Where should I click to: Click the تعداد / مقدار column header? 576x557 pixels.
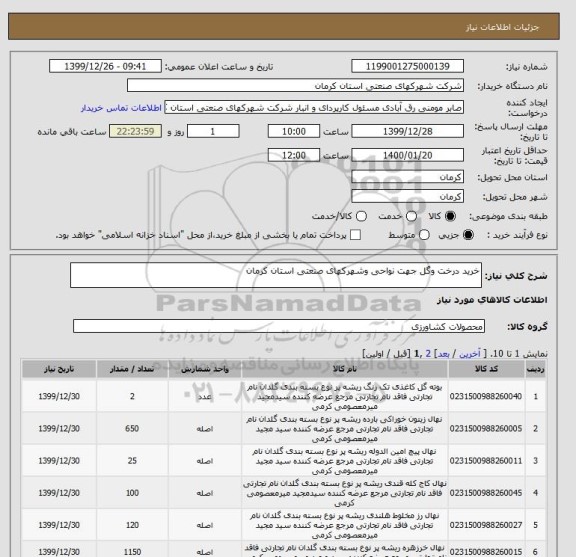tap(132, 369)
